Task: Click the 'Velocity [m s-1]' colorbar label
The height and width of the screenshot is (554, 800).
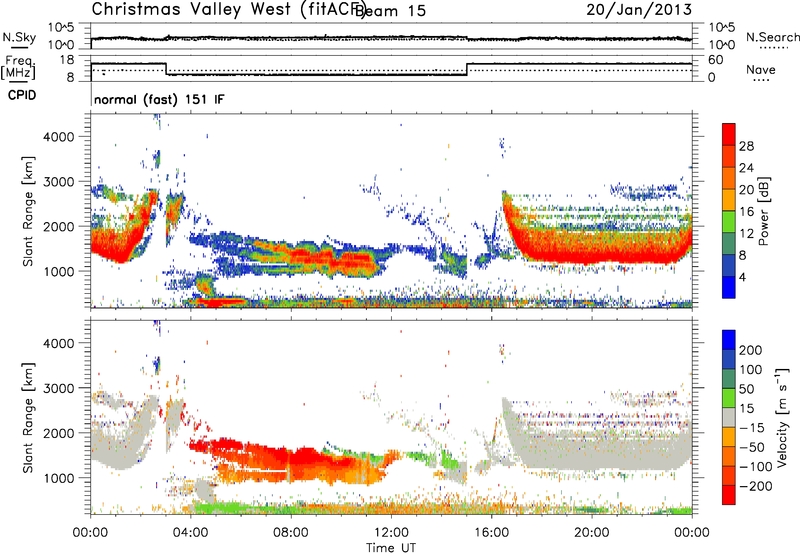Action: pos(781,417)
